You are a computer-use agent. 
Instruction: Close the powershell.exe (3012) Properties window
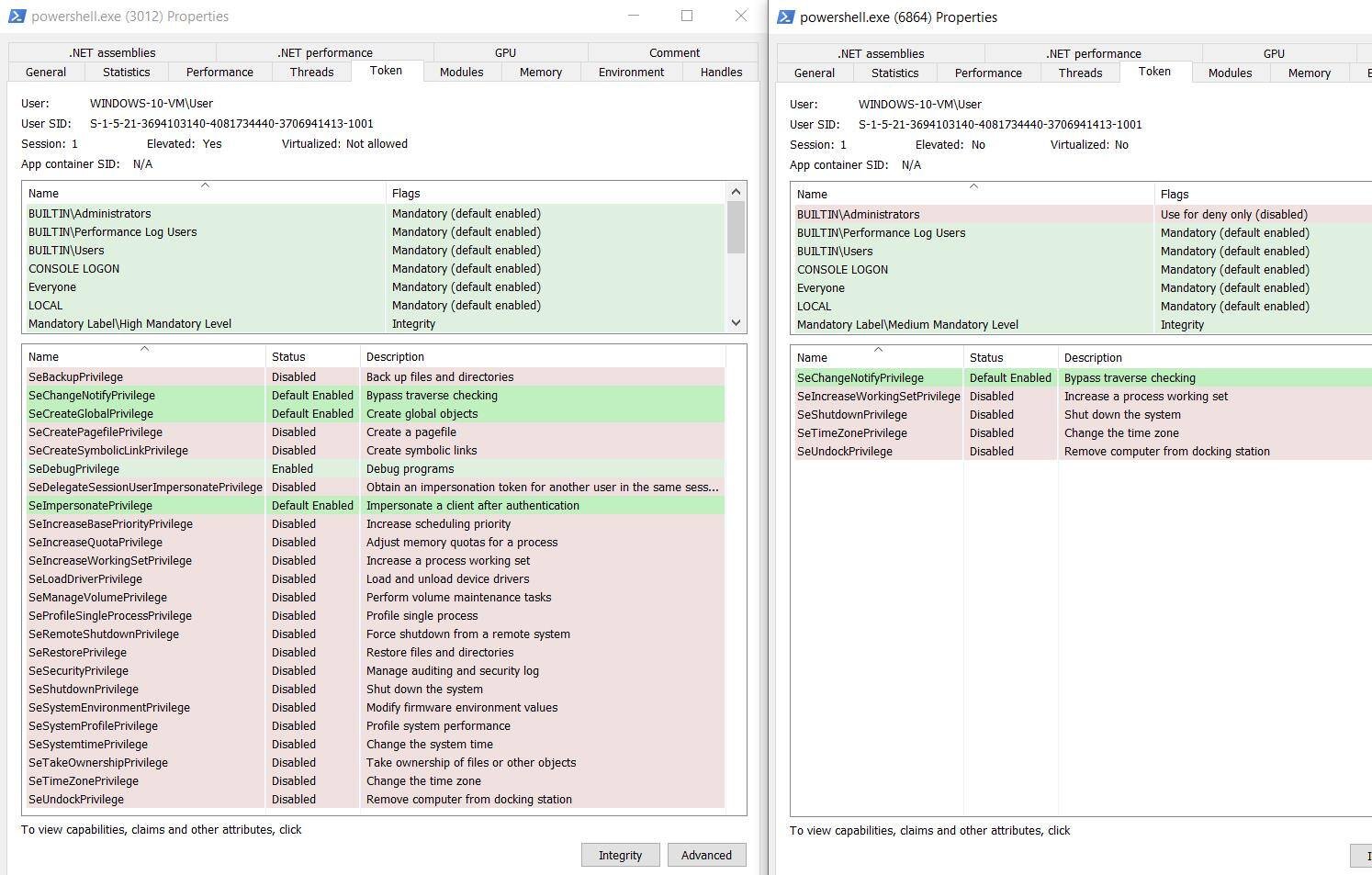click(x=741, y=16)
